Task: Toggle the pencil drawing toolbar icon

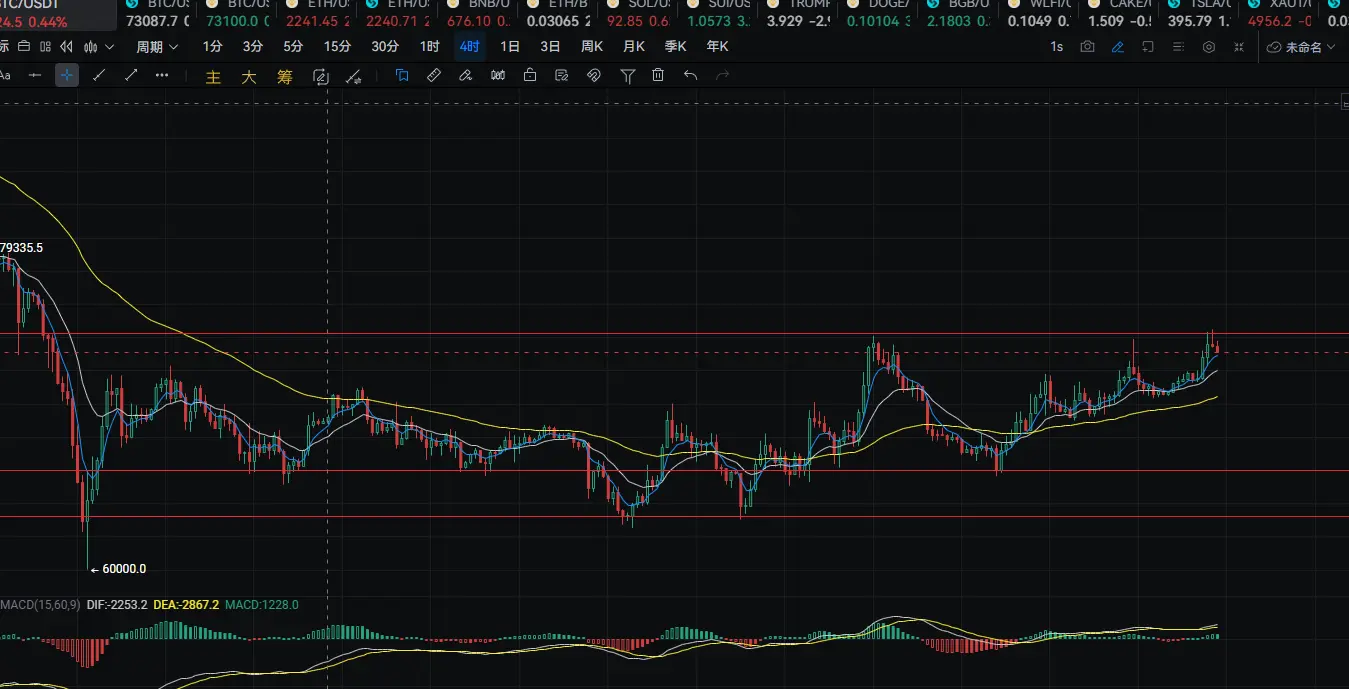Action: [1117, 47]
